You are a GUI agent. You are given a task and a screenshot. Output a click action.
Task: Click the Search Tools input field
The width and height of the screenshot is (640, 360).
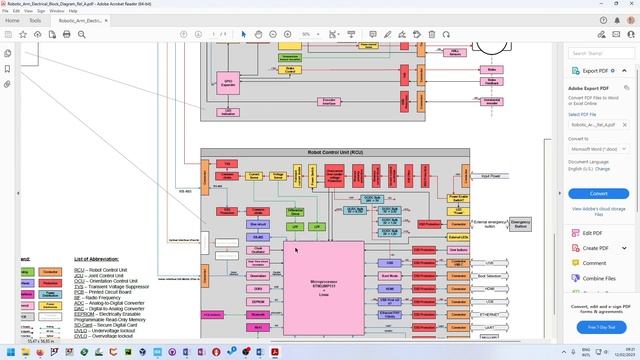tap(601, 53)
